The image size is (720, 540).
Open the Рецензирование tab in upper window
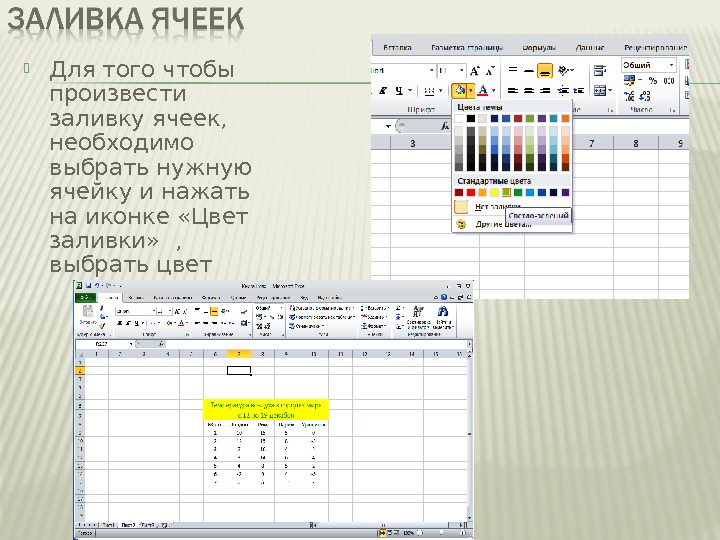pyautogui.click(x=655, y=47)
